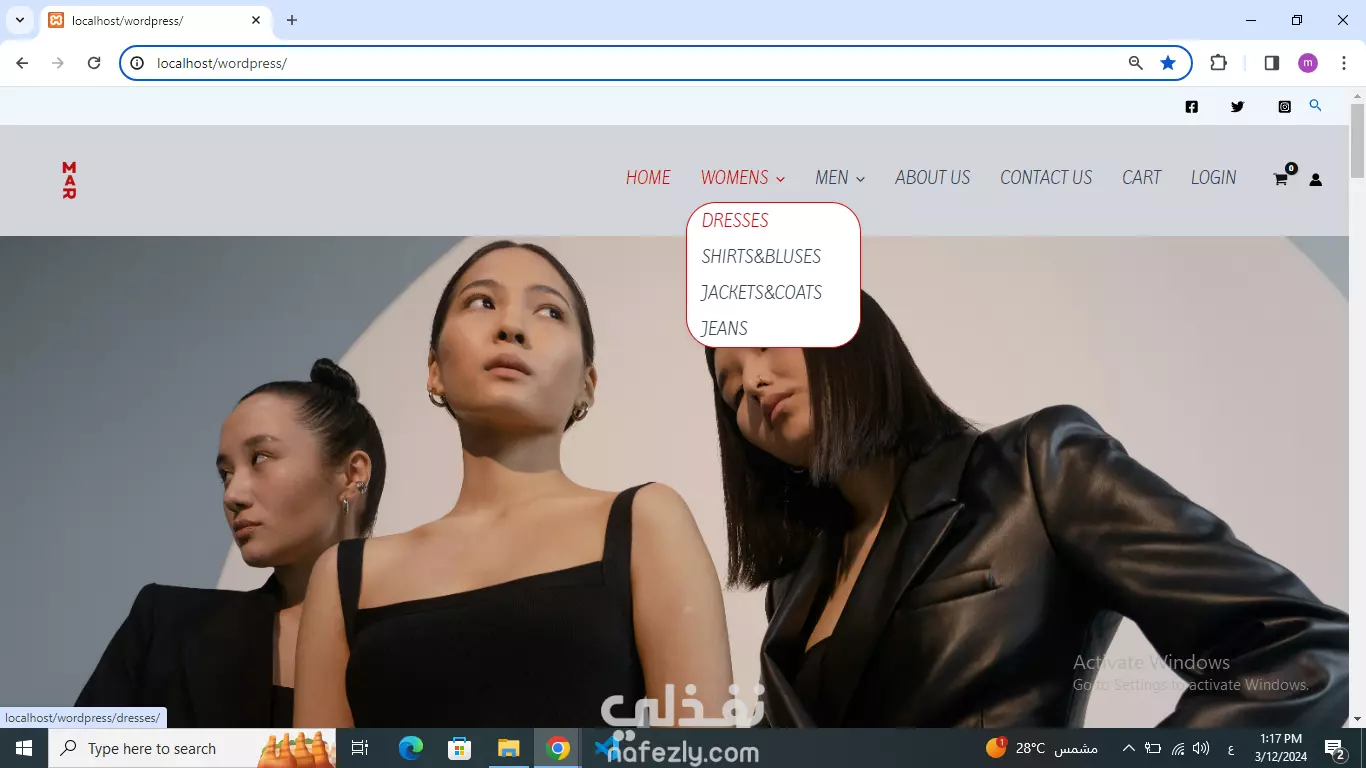
Task: Click the site search magnifier icon
Action: [1315, 105]
